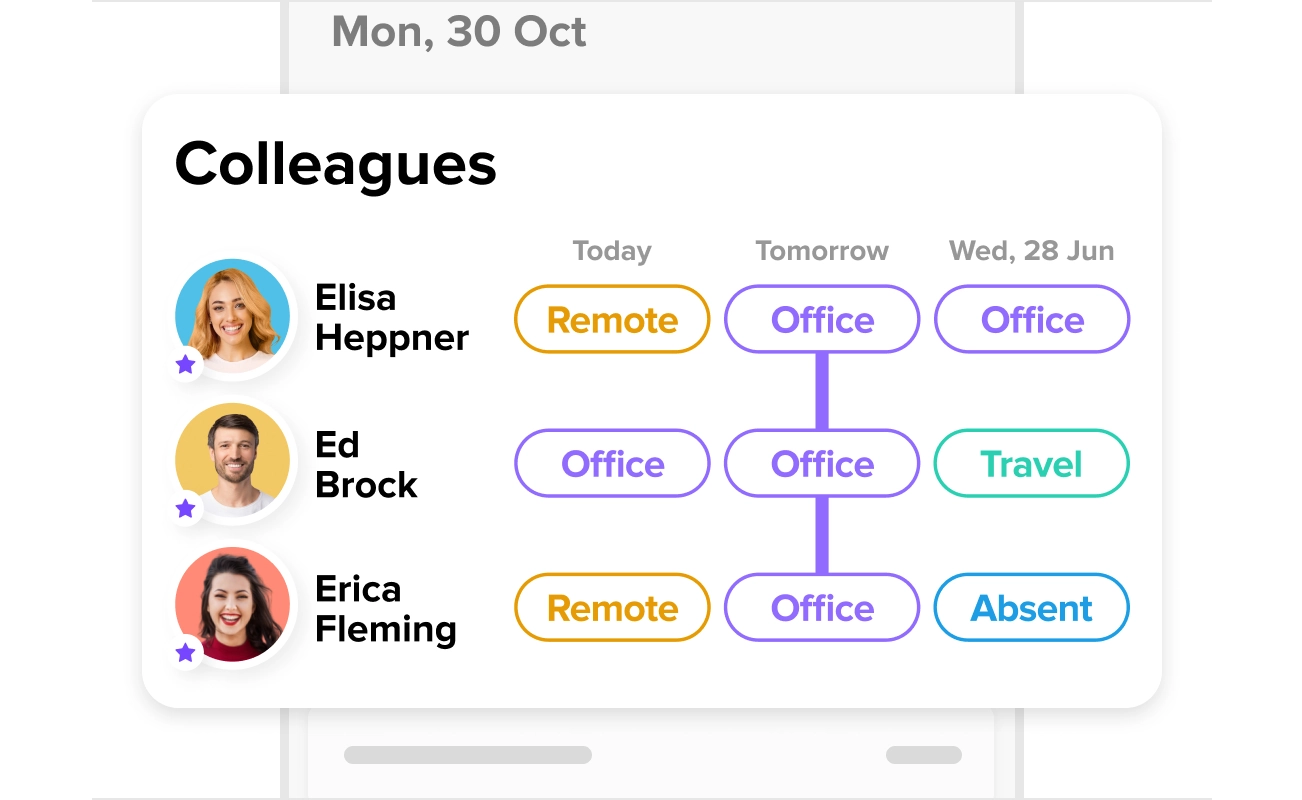Click Erica Fleming's Office pill for Tomorrow
1302x800 pixels.
822,607
